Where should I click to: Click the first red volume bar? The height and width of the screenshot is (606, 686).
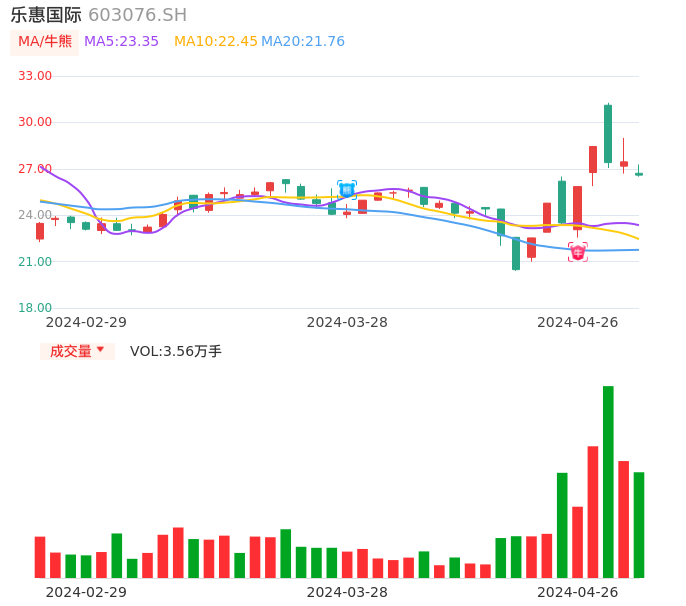pyautogui.click(x=40, y=557)
